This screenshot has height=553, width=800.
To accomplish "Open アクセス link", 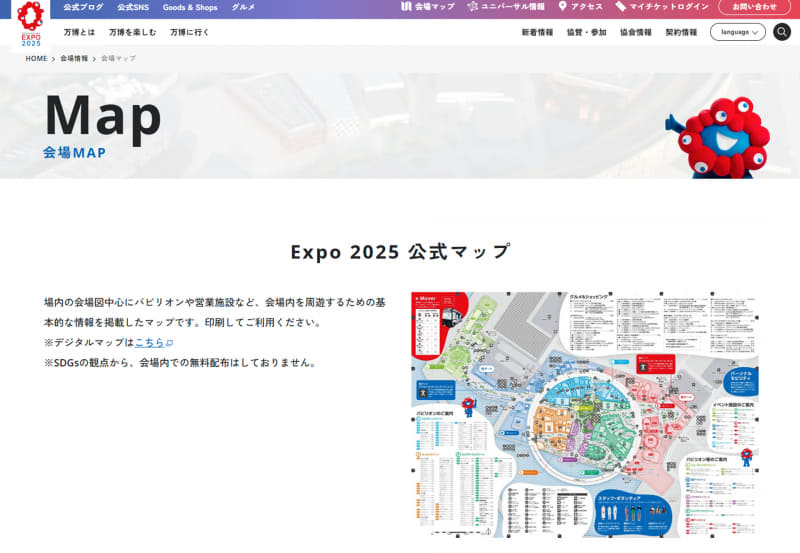I will (x=586, y=7).
